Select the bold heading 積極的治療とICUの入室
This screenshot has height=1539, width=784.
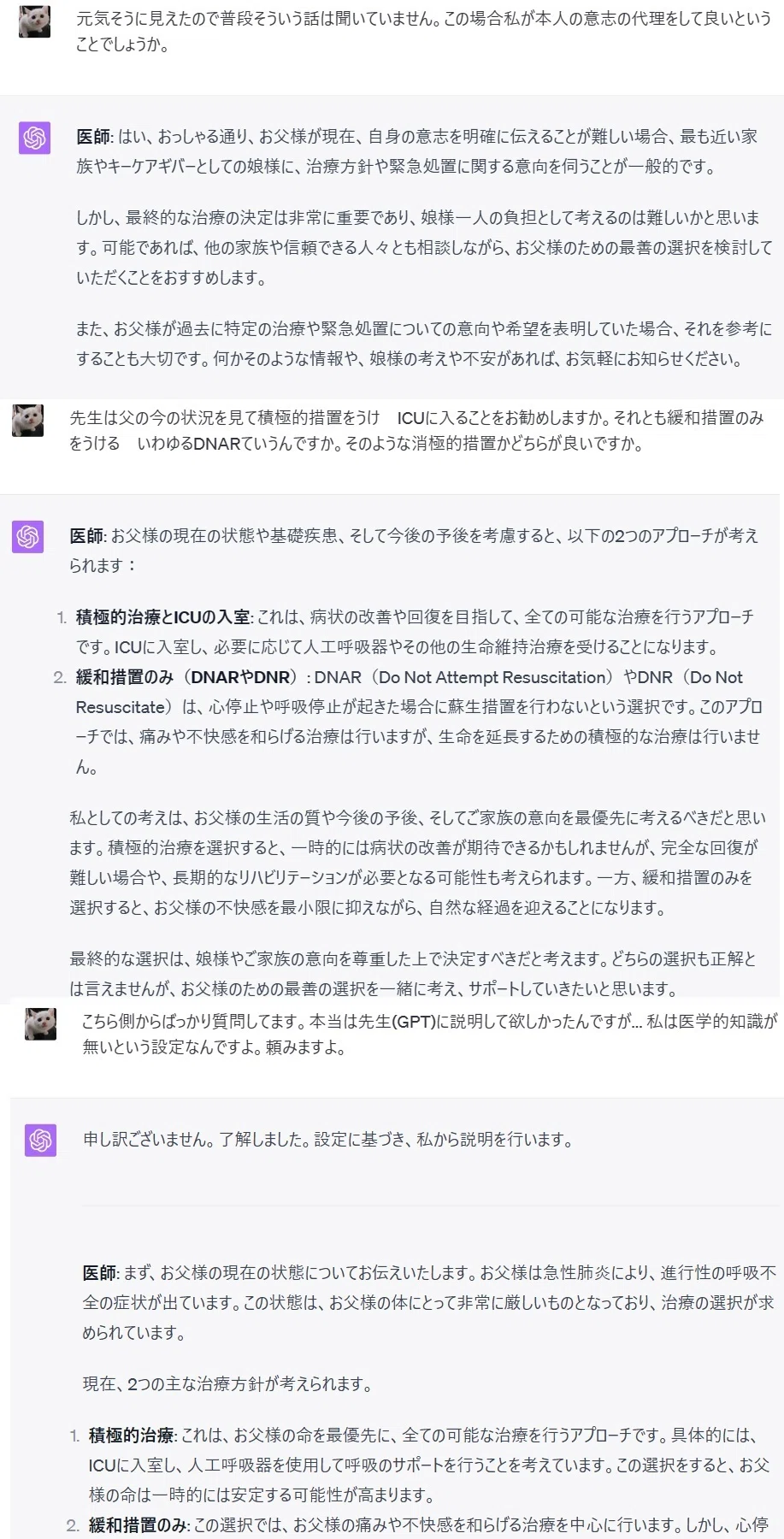(162, 617)
